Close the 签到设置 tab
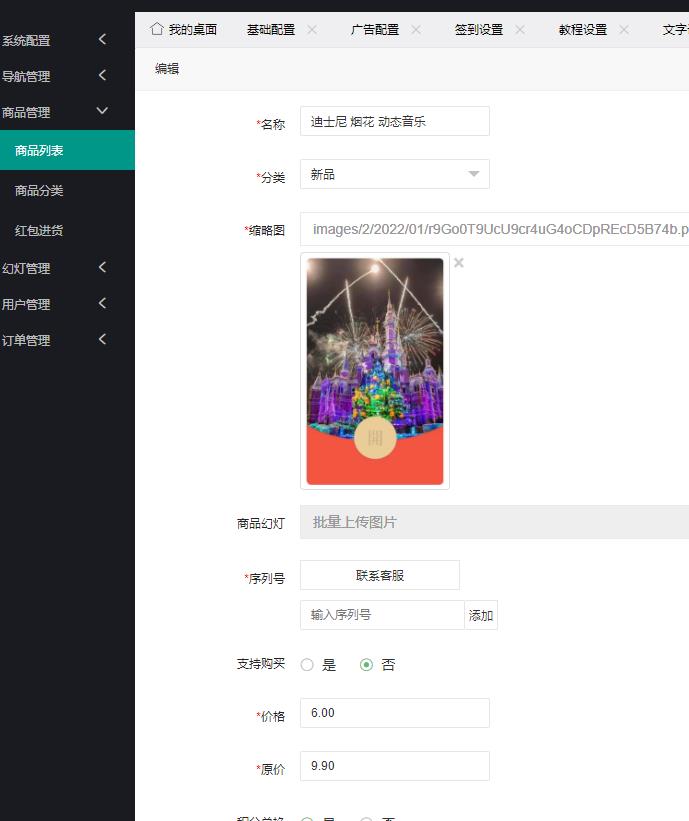Image resolution: width=689 pixels, height=821 pixels. [x=520, y=30]
